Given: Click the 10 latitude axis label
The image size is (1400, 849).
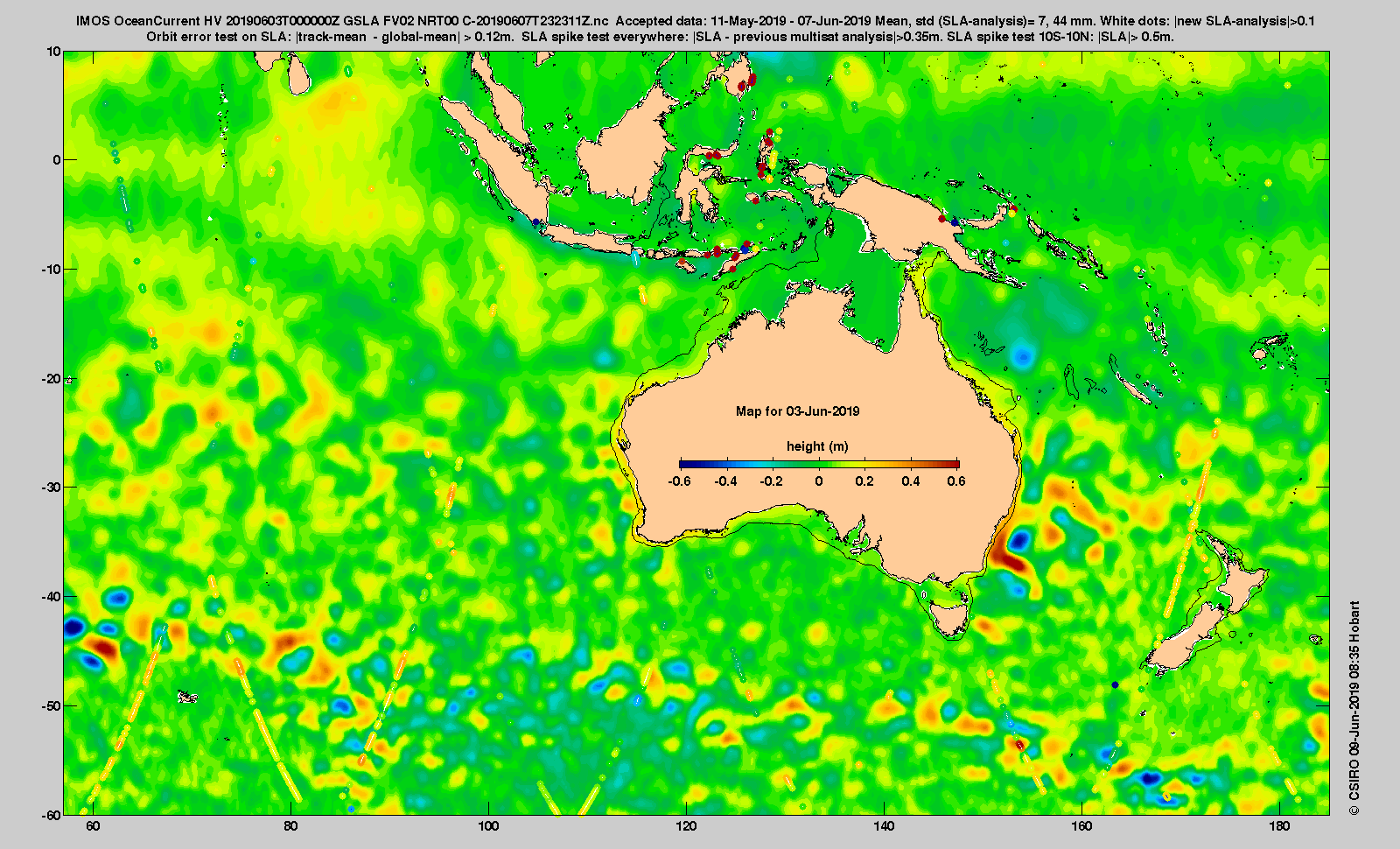Looking at the screenshot, I should [54, 52].
